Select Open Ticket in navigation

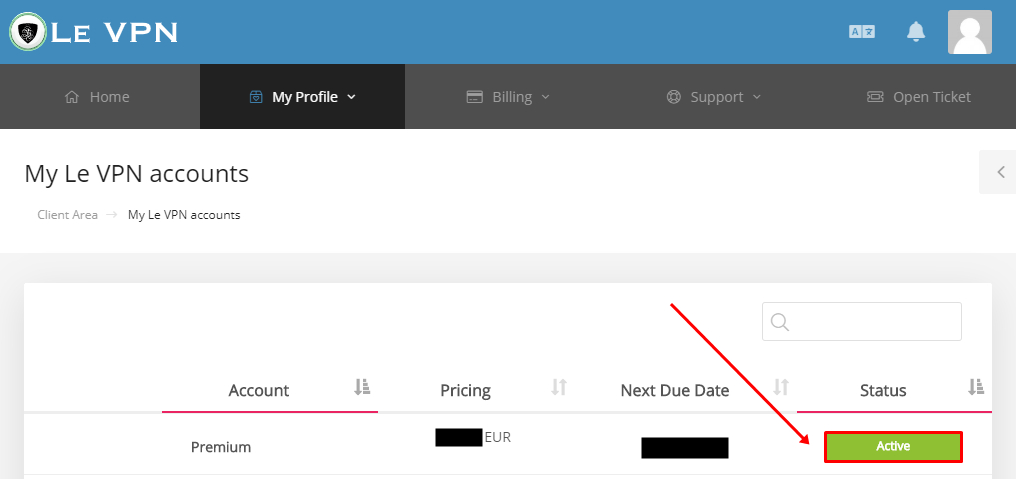[918, 97]
